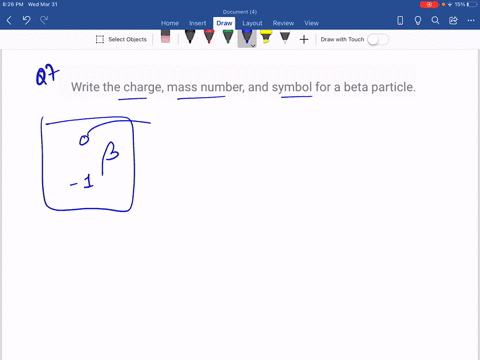
Task: Open mobile view phone icon
Action: click(x=400, y=21)
